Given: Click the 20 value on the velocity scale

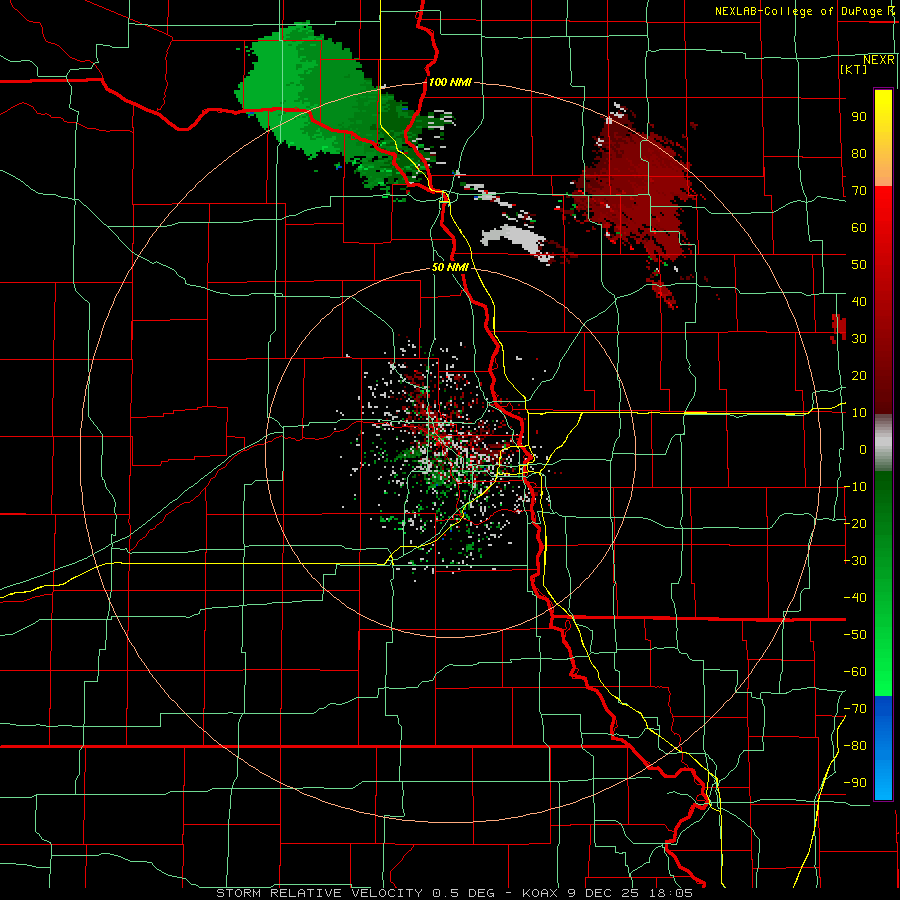Looking at the screenshot, I should click(x=859, y=375).
